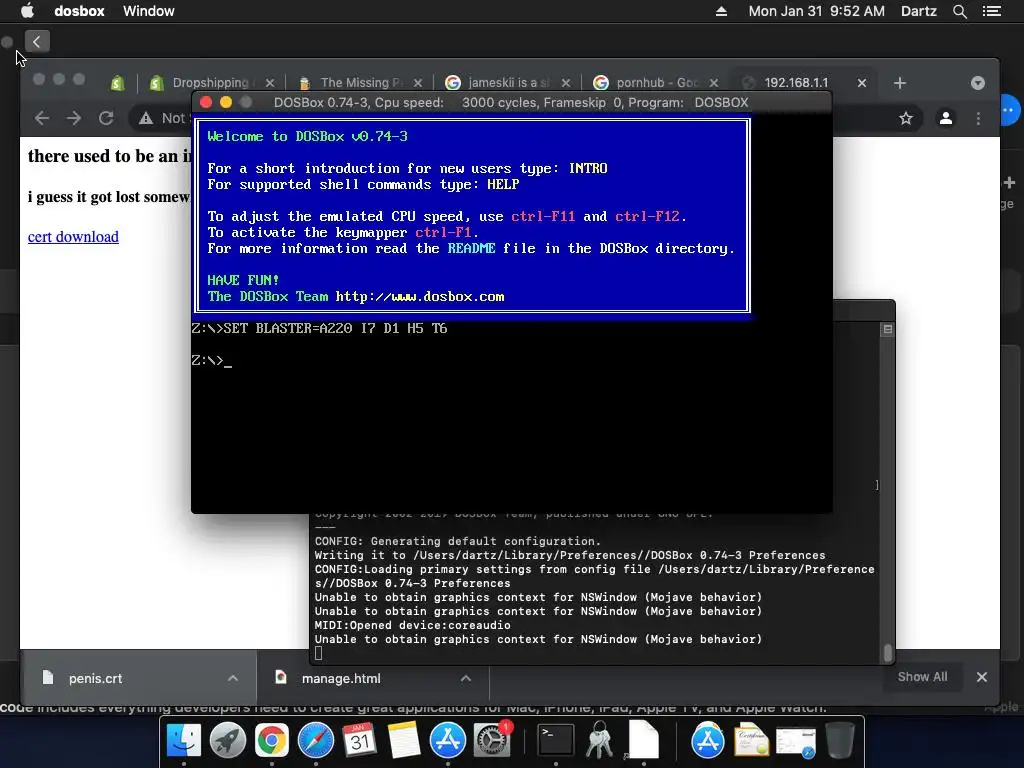Open Google Chrome from the dock
The image size is (1024, 768).
pyautogui.click(x=272, y=741)
